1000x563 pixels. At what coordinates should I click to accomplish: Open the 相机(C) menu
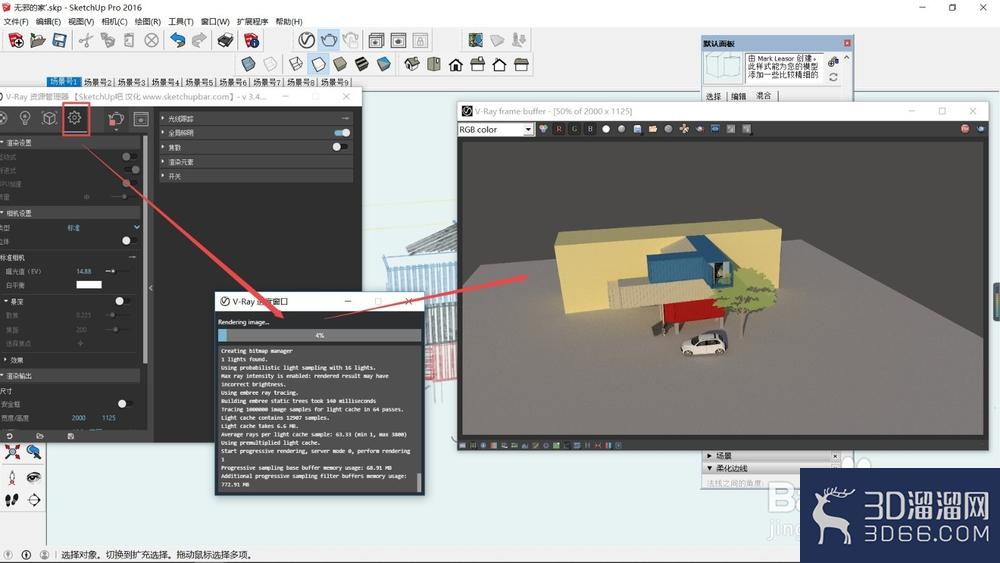(114, 22)
